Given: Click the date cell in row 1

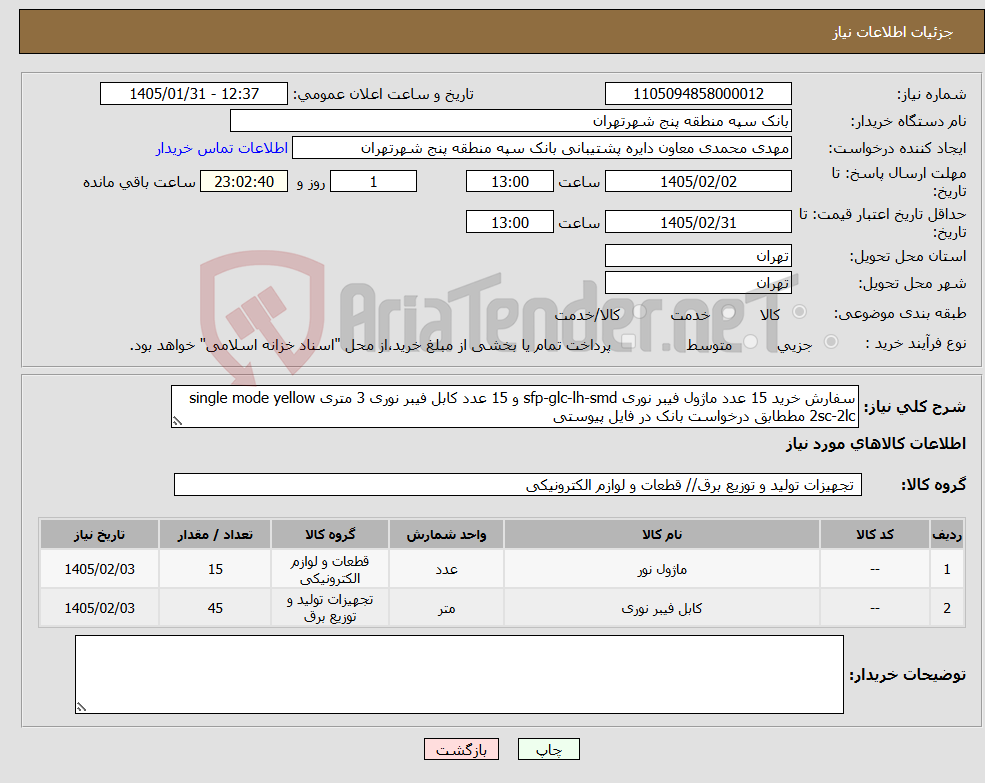Looking at the screenshot, I should pyautogui.click(x=99, y=569).
